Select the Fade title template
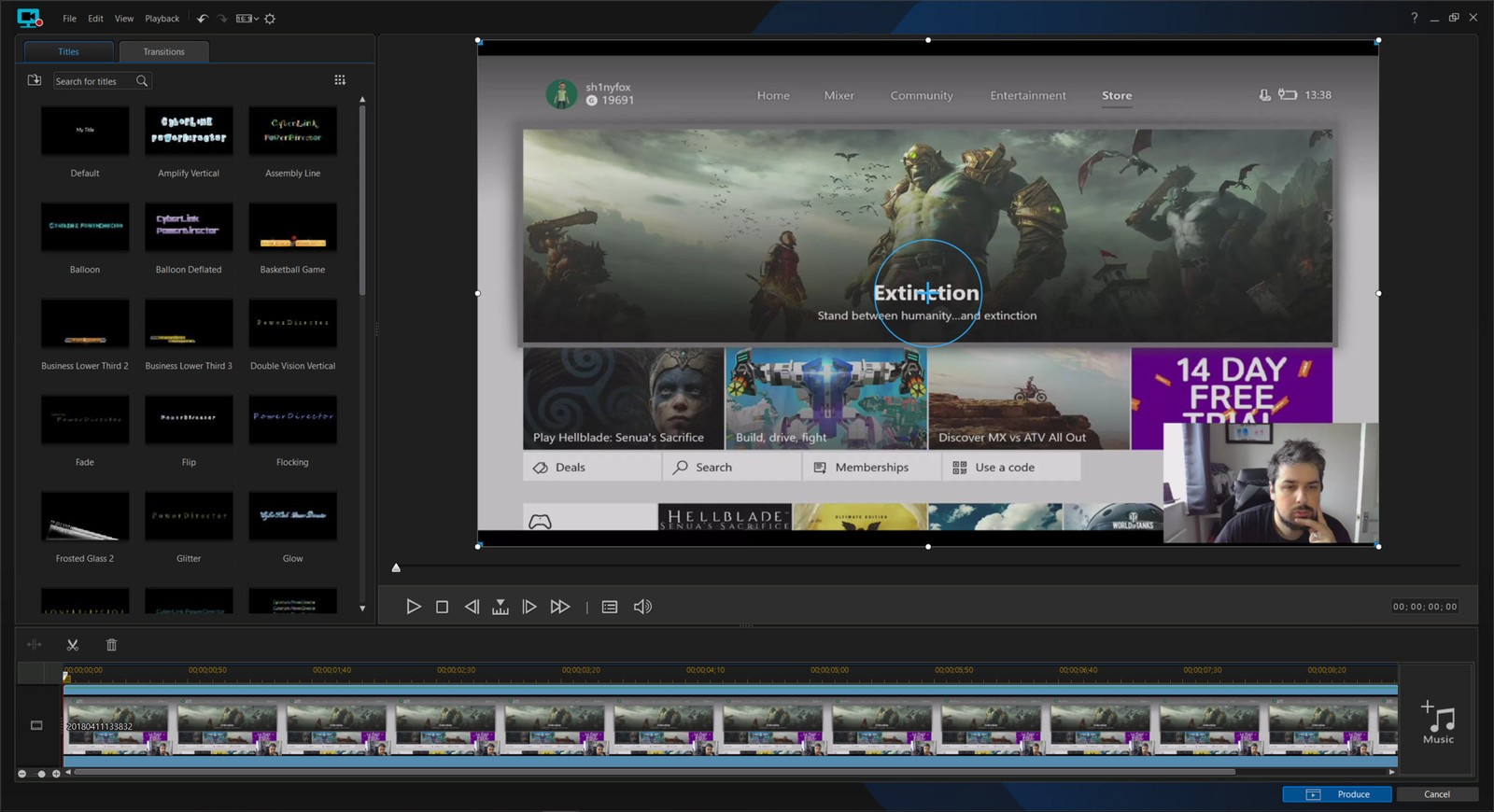 click(85, 429)
